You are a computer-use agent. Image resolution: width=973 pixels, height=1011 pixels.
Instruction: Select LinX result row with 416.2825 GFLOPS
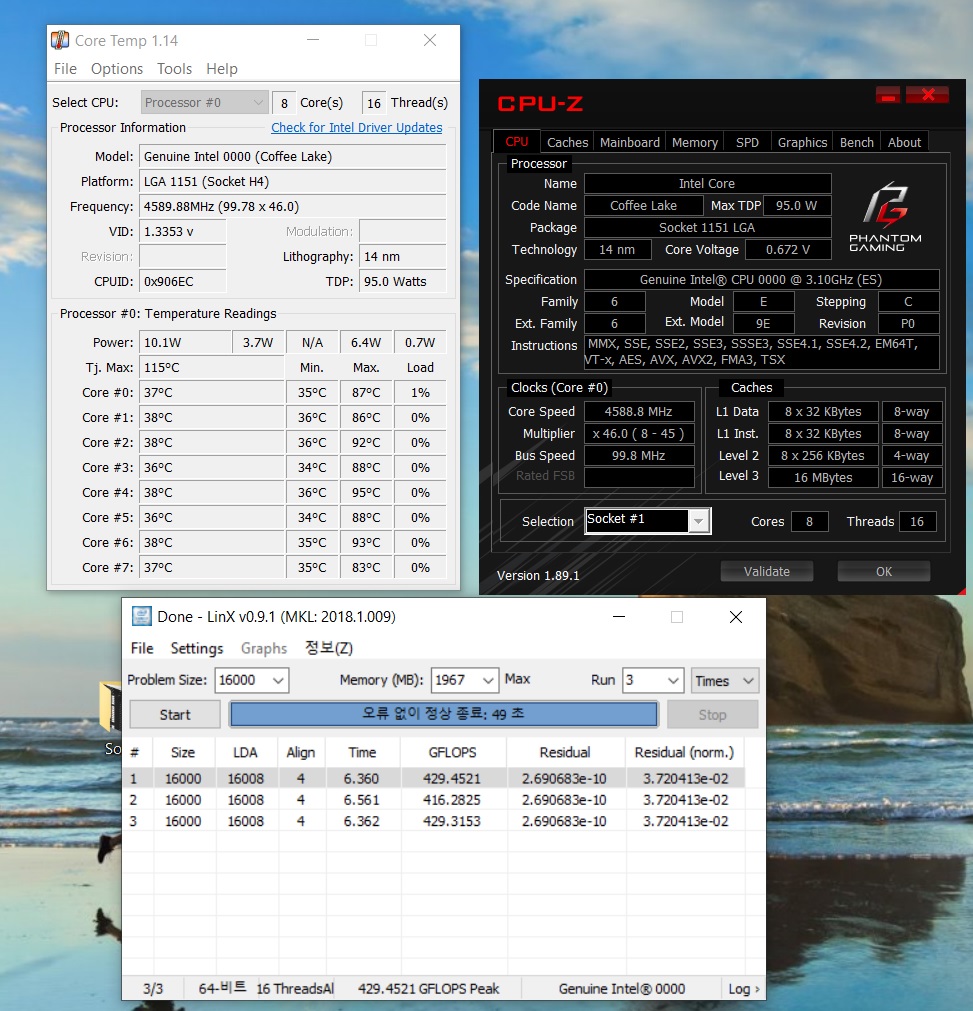coord(433,800)
